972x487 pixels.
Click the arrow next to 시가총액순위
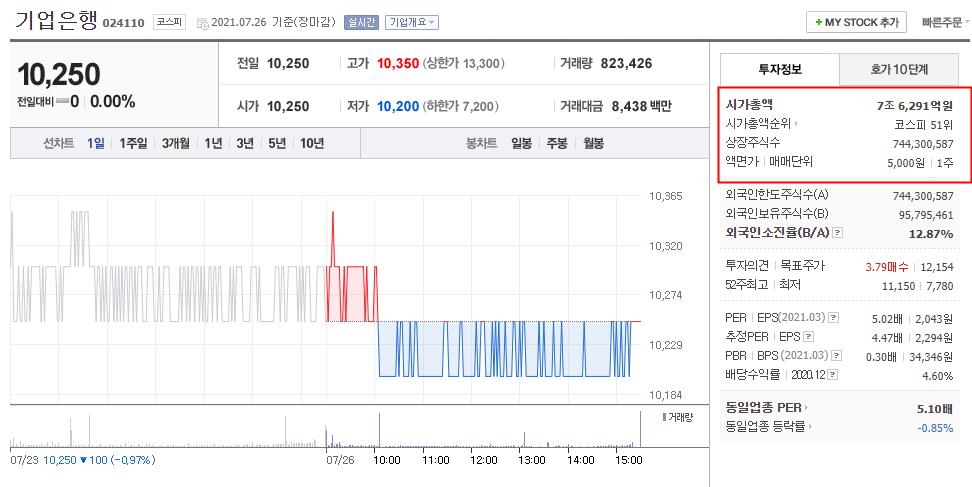tap(796, 124)
